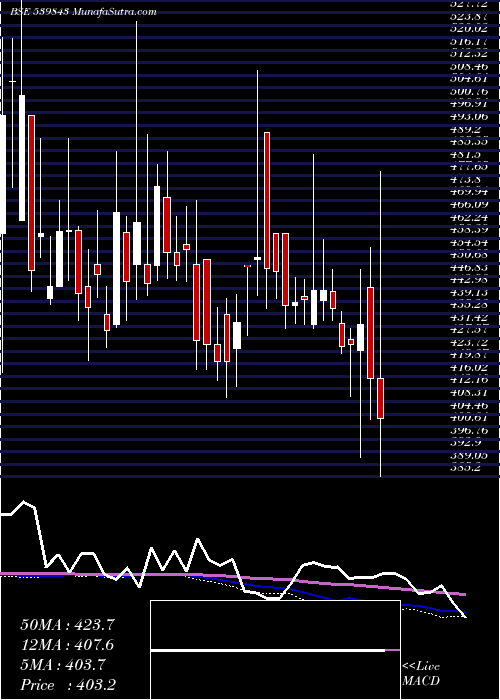
Task: Click the 489.2 price axis label
Action: pos(464,129)
